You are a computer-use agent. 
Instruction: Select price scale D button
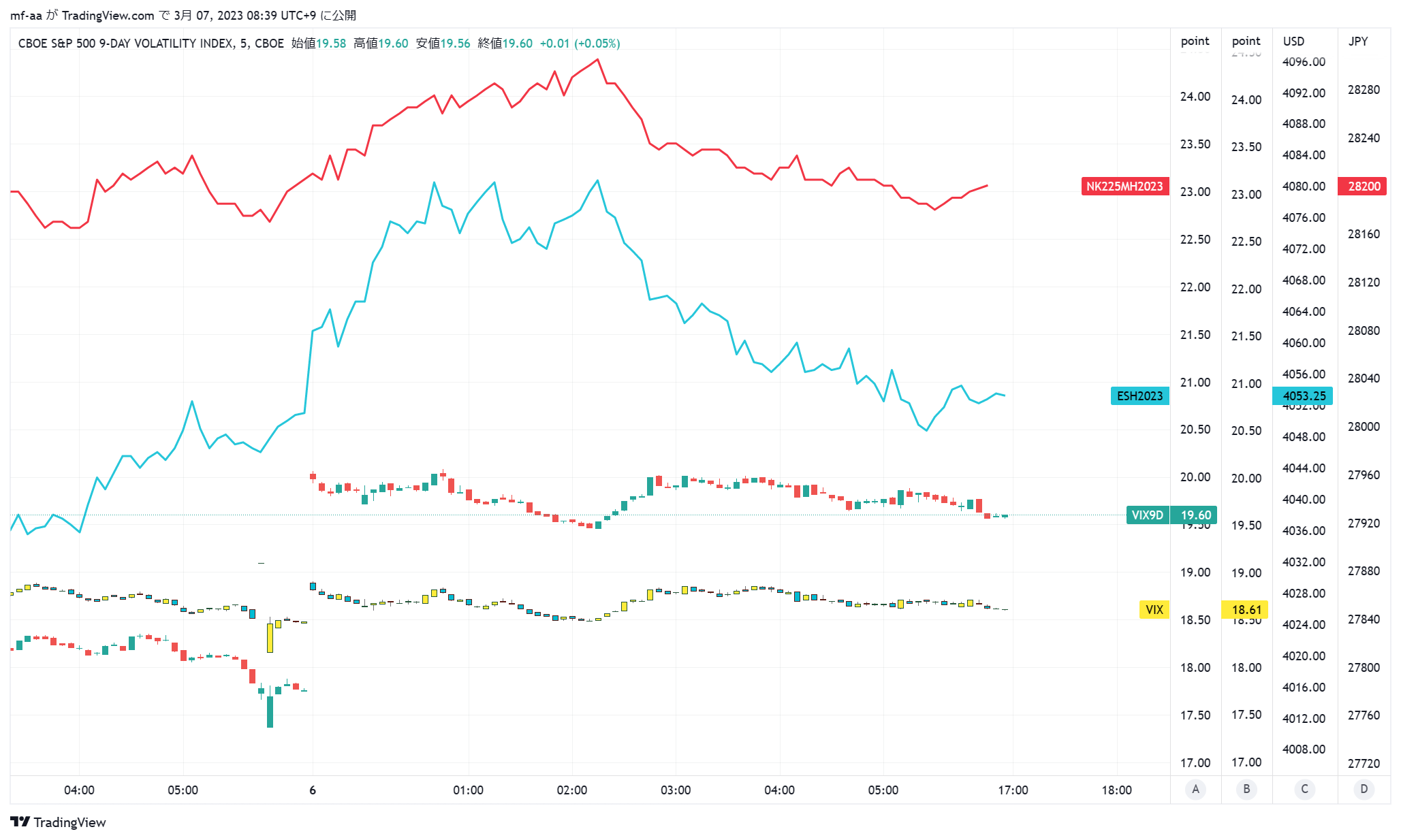pos(1364,789)
